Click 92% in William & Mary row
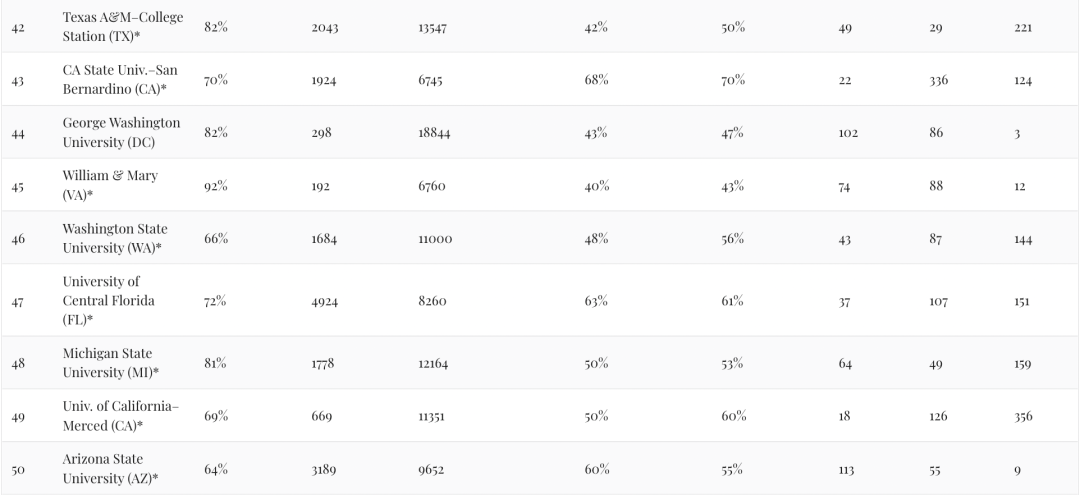 pos(215,186)
